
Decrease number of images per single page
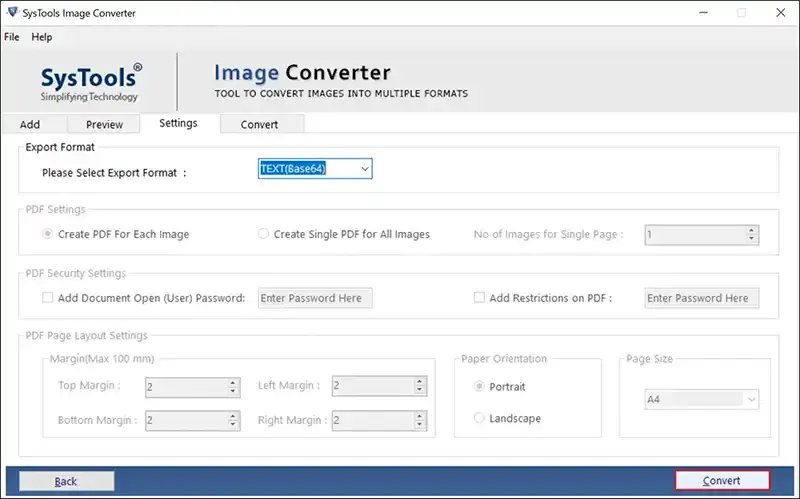click(x=752, y=239)
